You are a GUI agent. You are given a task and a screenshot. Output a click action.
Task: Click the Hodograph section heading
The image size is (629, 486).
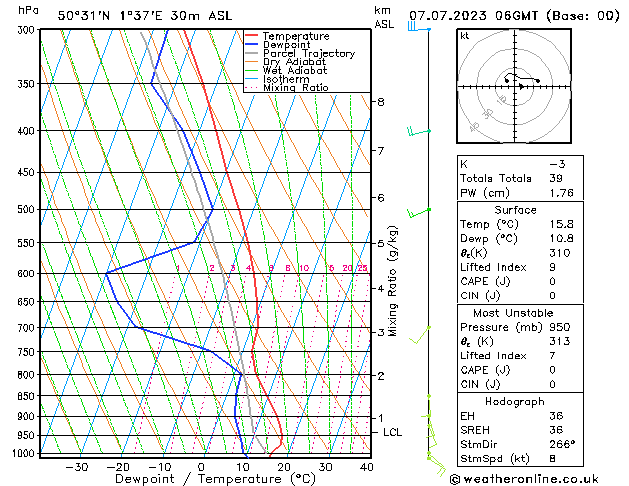[515, 401]
